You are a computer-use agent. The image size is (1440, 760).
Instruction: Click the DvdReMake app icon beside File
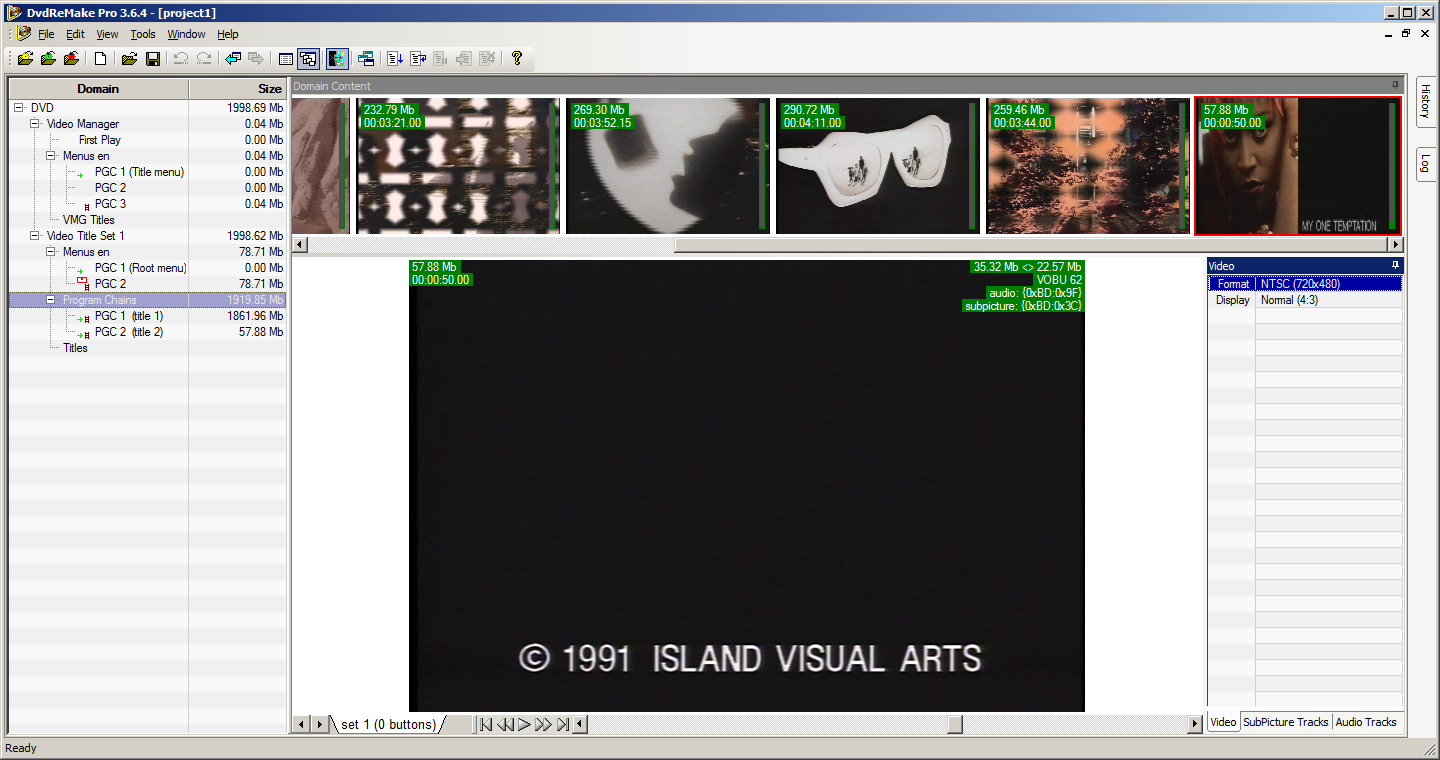click(24, 33)
